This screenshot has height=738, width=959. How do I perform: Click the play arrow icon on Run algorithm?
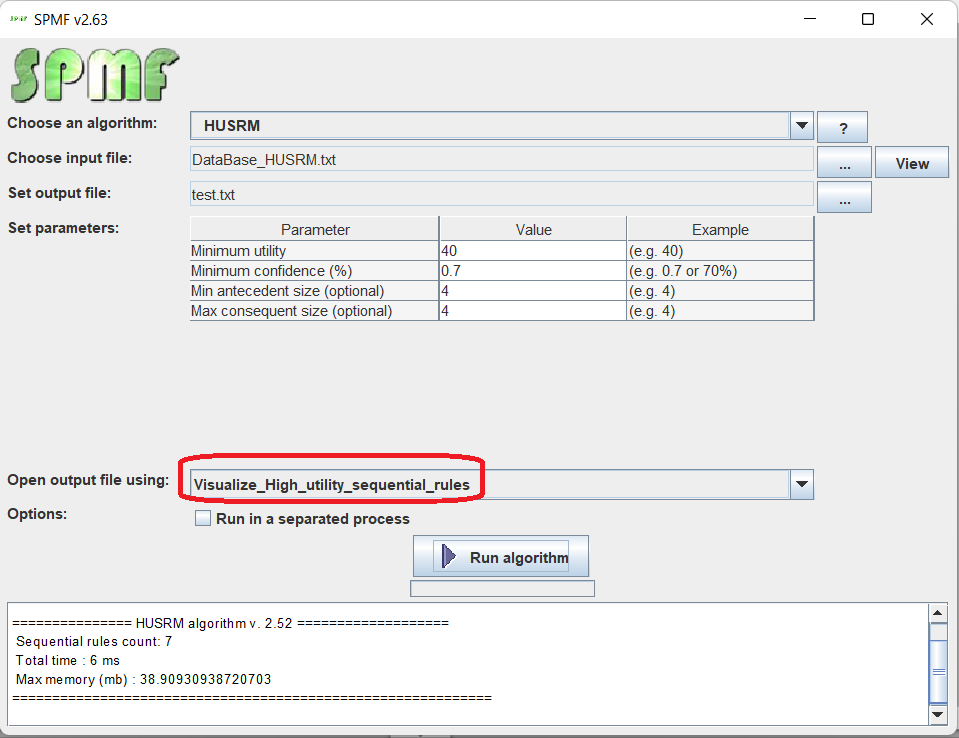(x=449, y=557)
